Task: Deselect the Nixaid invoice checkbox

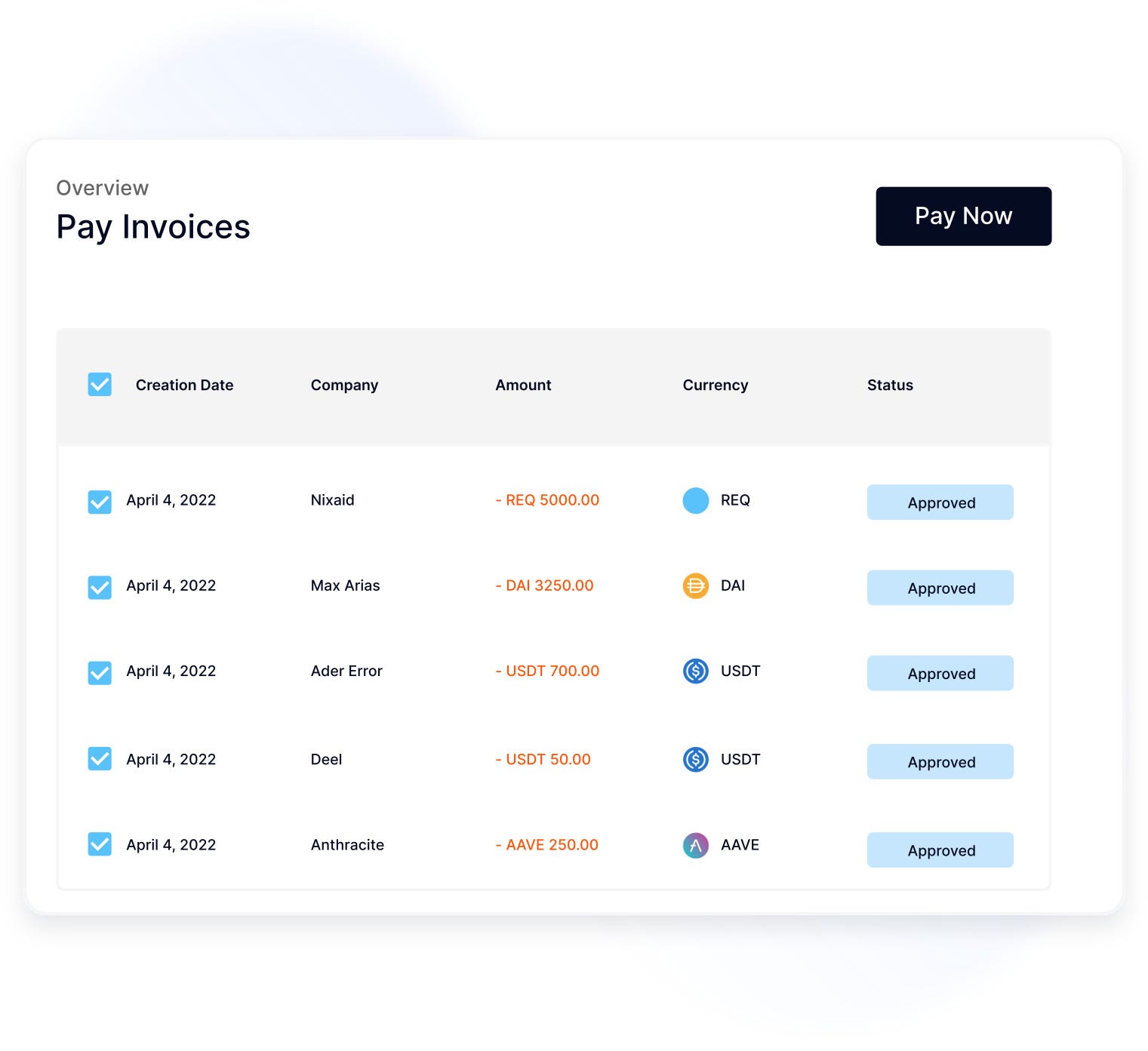Action: pos(100,502)
